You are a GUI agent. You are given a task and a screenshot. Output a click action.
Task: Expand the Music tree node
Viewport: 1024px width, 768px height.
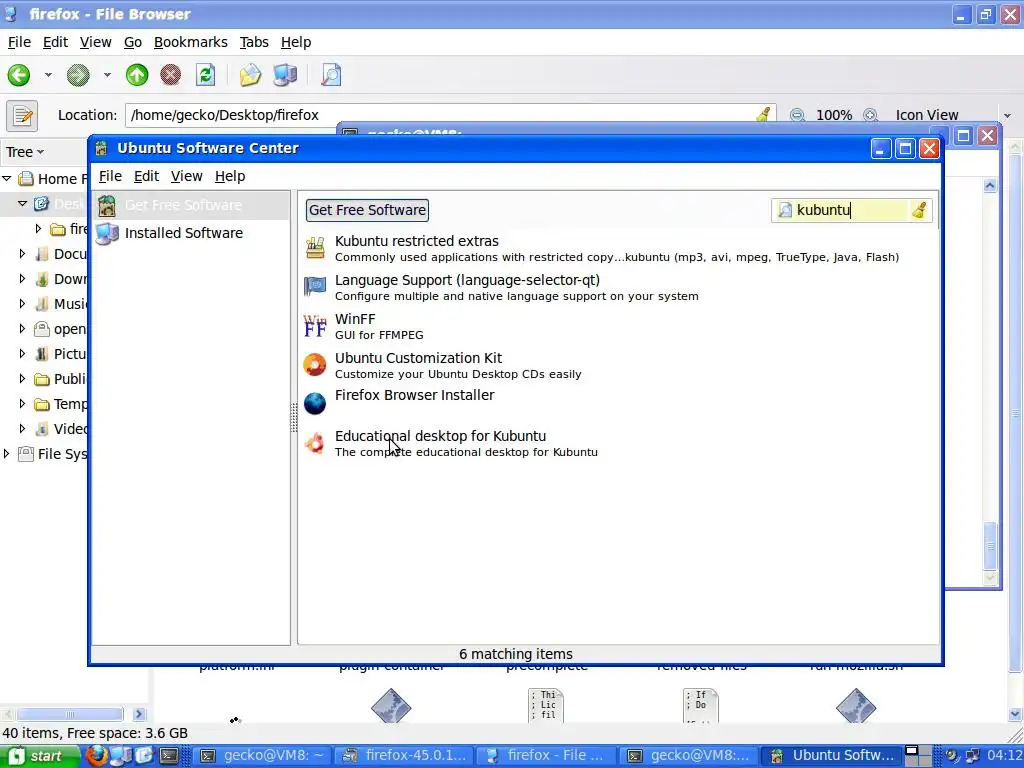(x=22, y=304)
